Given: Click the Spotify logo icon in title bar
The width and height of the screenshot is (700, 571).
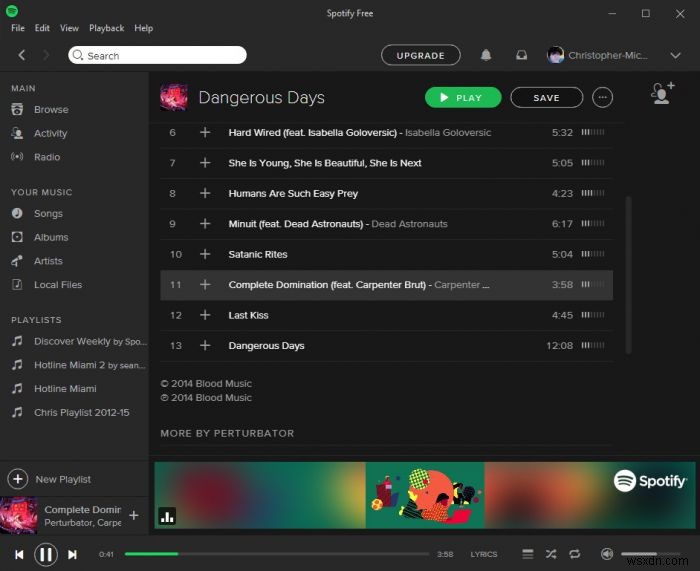Looking at the screenshot, I should point(12,11).
